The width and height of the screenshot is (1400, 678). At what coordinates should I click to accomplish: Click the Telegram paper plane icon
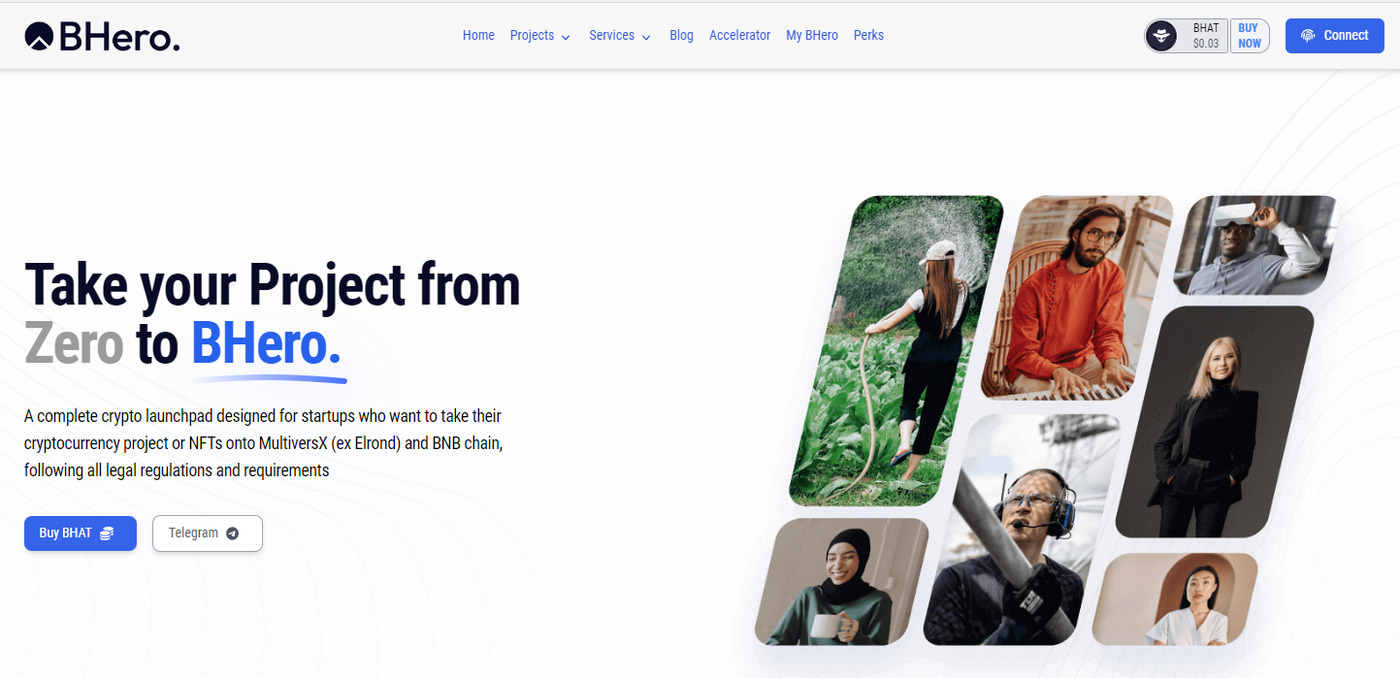(x=233, y=533)
